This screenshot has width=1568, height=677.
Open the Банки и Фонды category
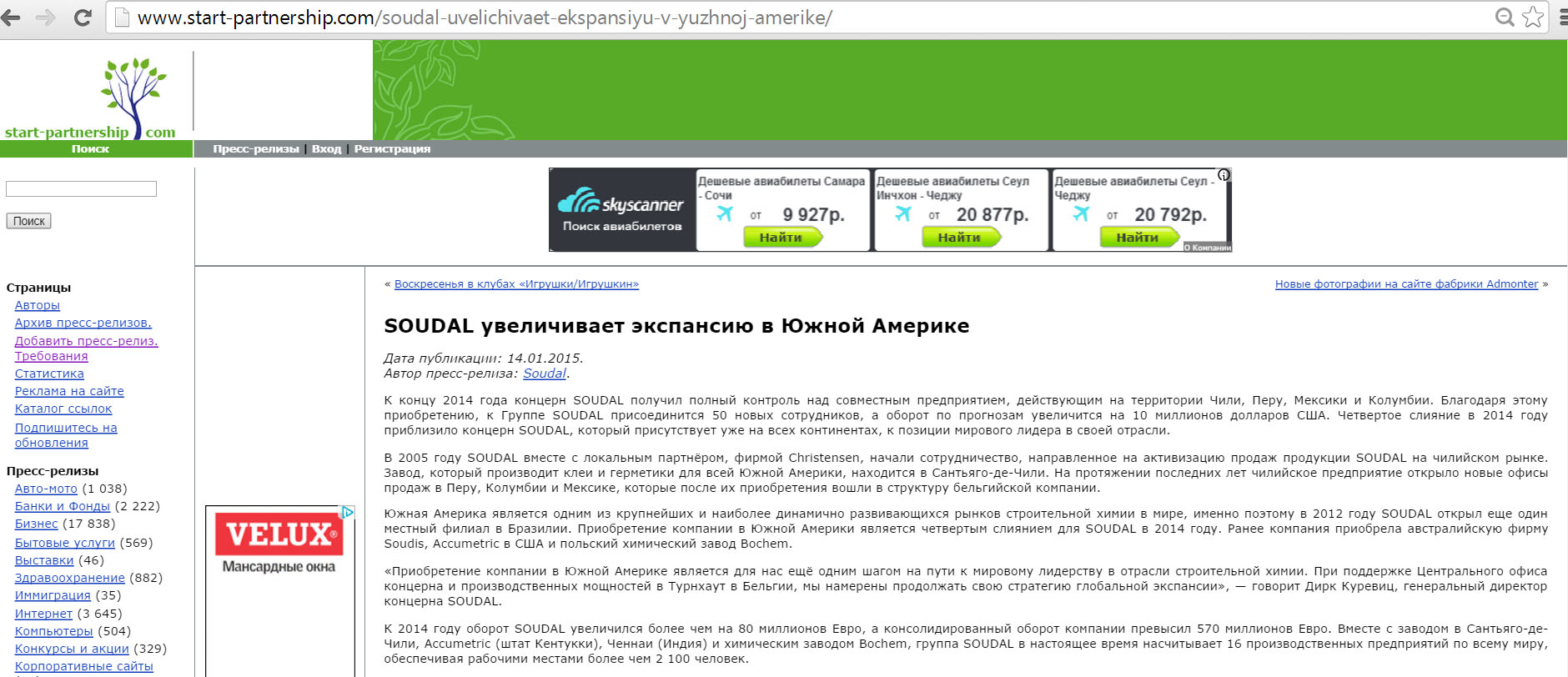(x=63, y=506)
